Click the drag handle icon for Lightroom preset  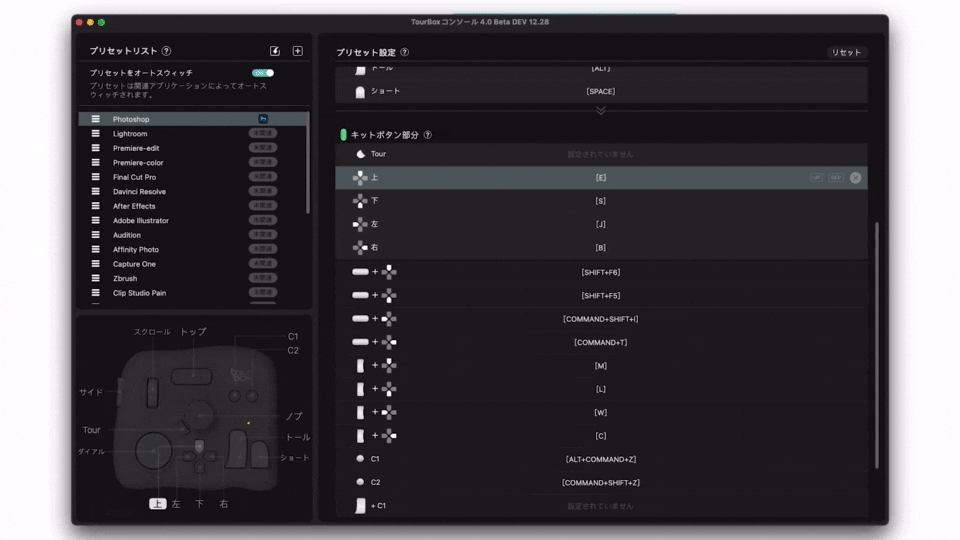(x=96, y=133)
